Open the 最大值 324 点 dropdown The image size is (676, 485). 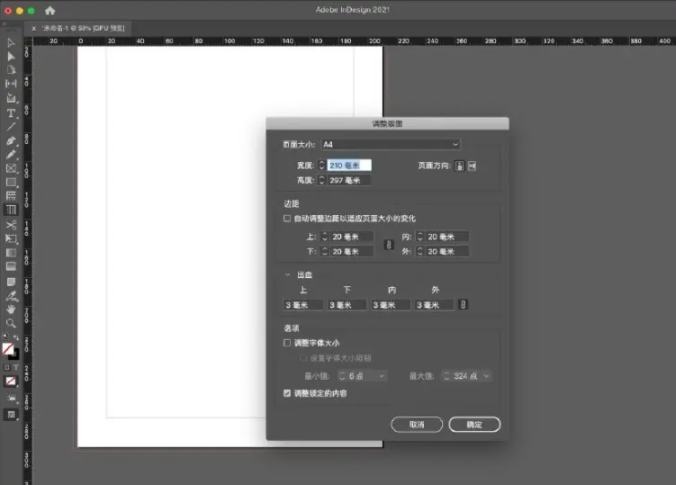[488, 376]
